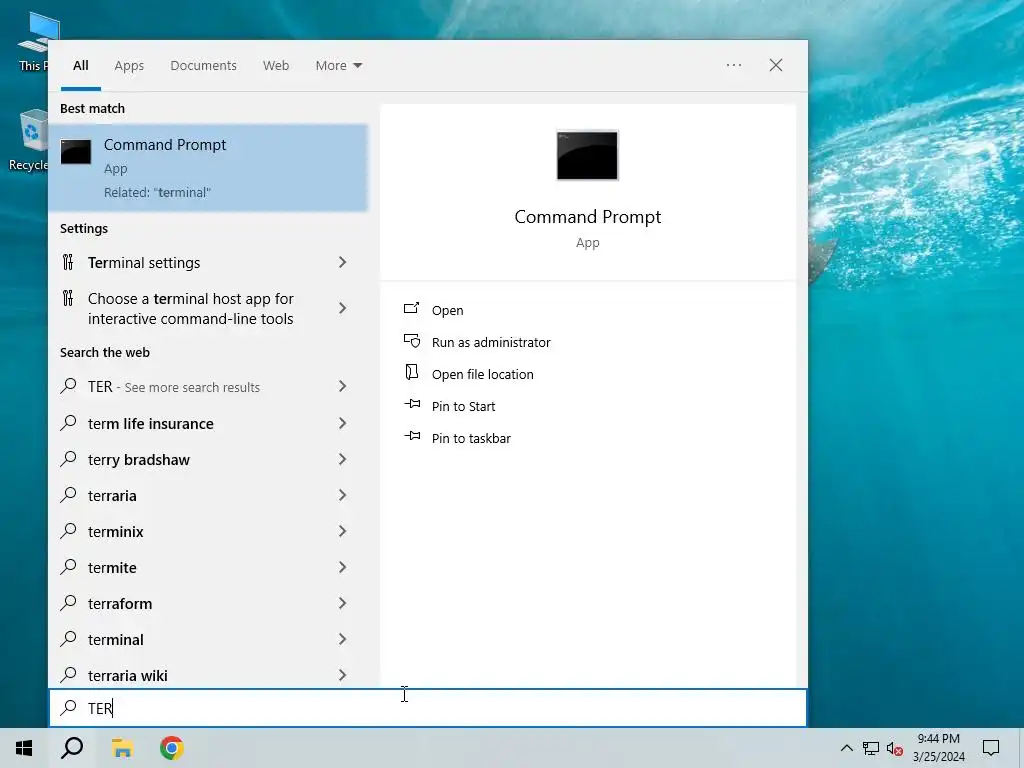Launch Google Chrome from the taskbar

tap(172, 748)
